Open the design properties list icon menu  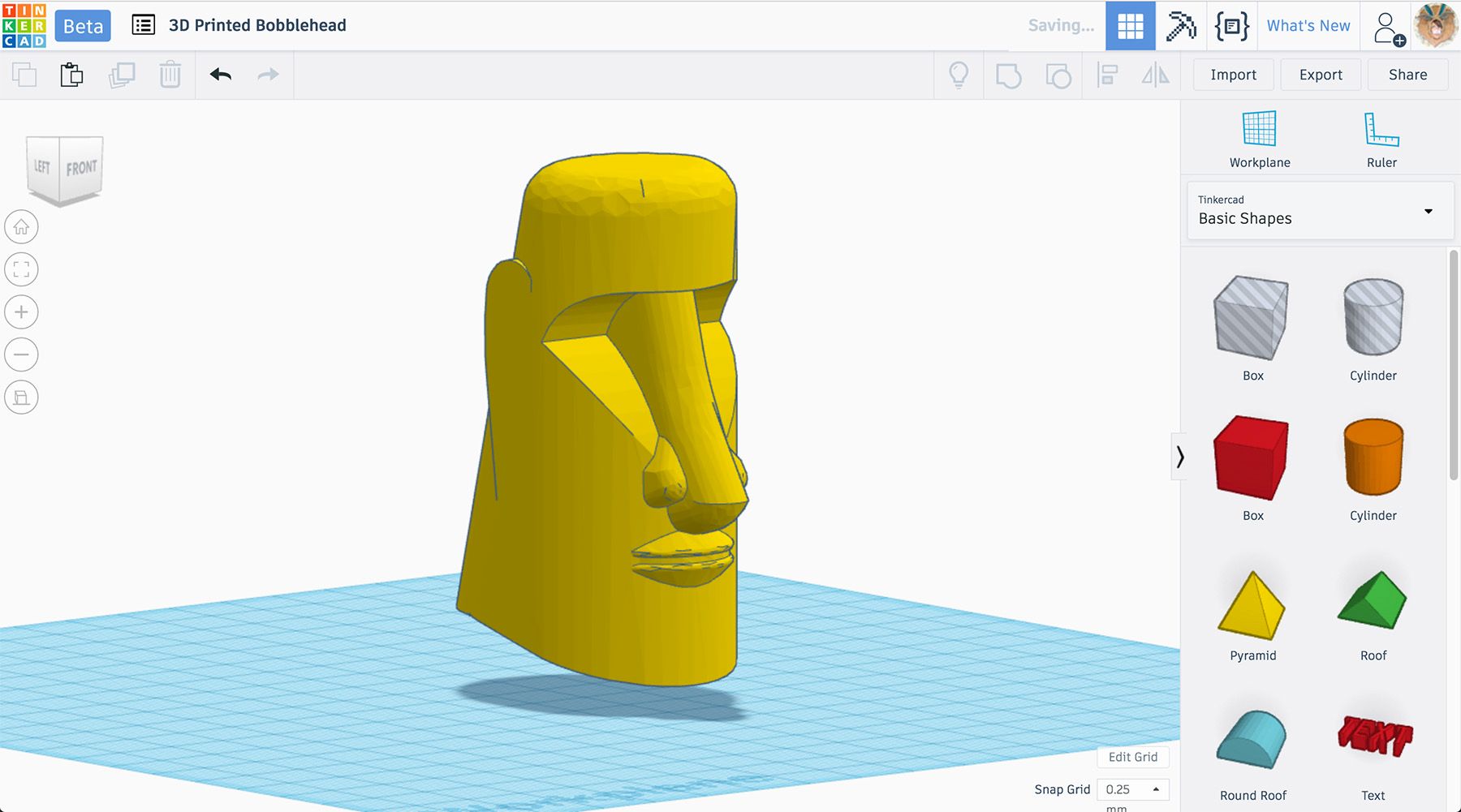click(143, 25)
